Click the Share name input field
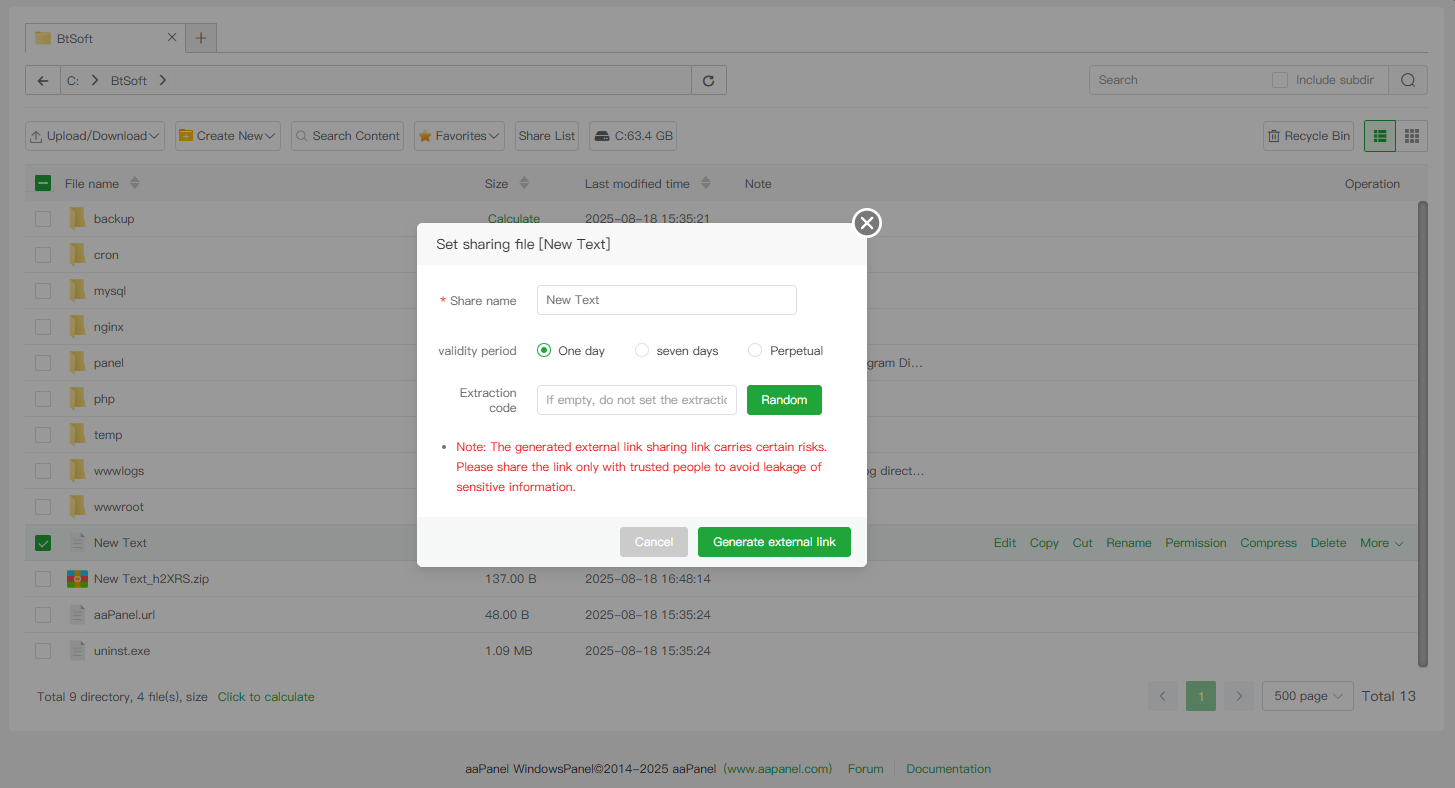The width and height of the screenshot is (1455, 788). click(x=666, y=300)
